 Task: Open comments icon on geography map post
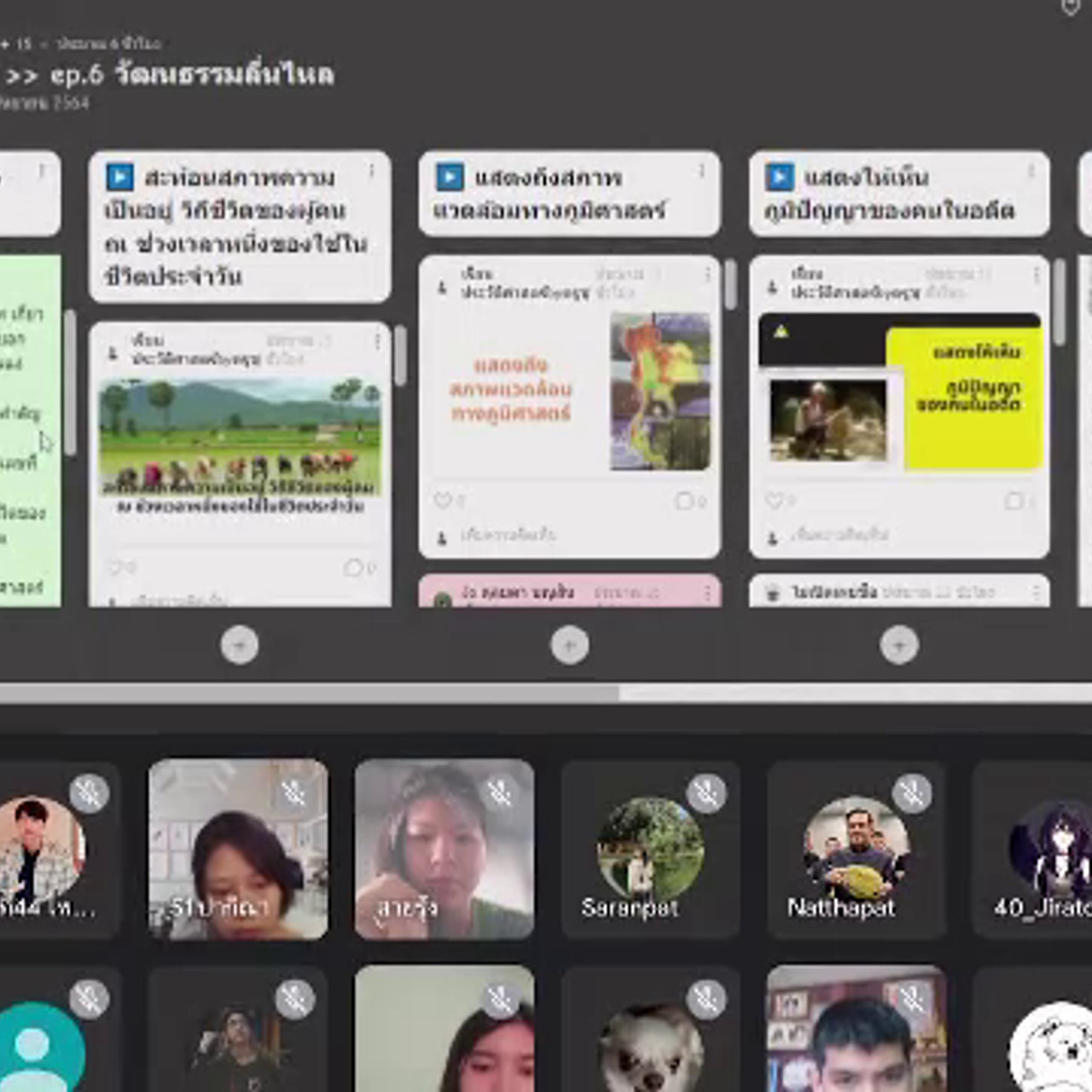click(685, 501)
